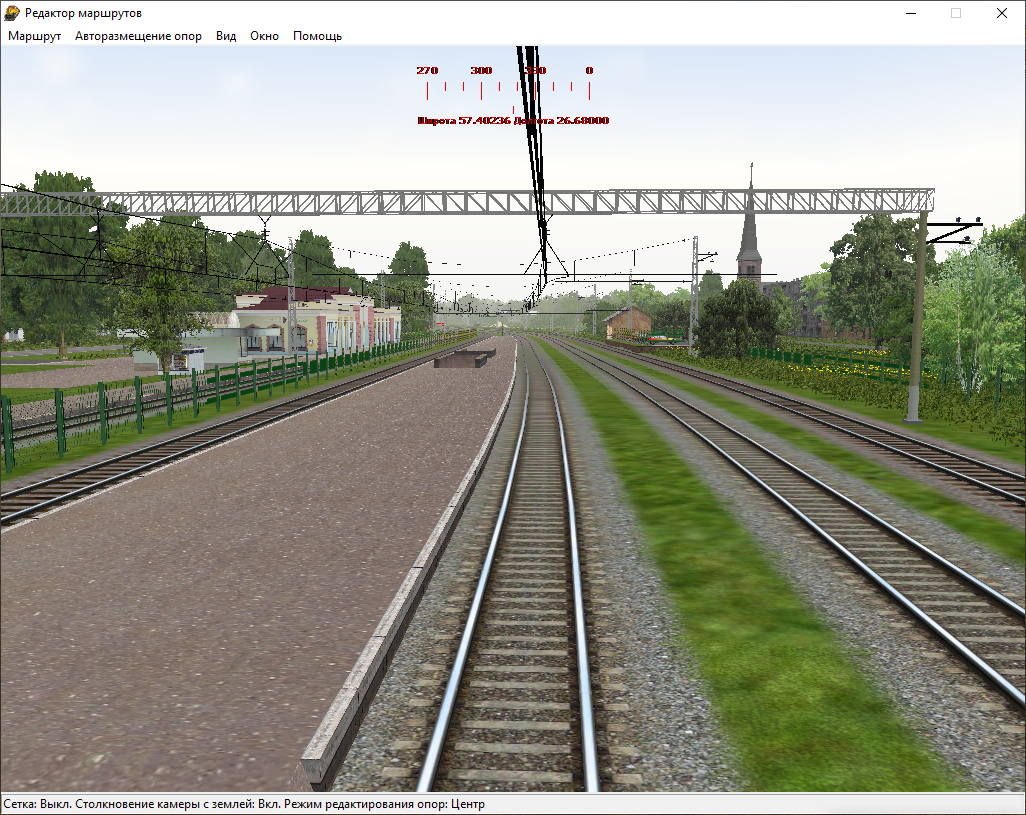Click the latitude and longitude readout
The image size is (1026, 815).
pos(513,121)
